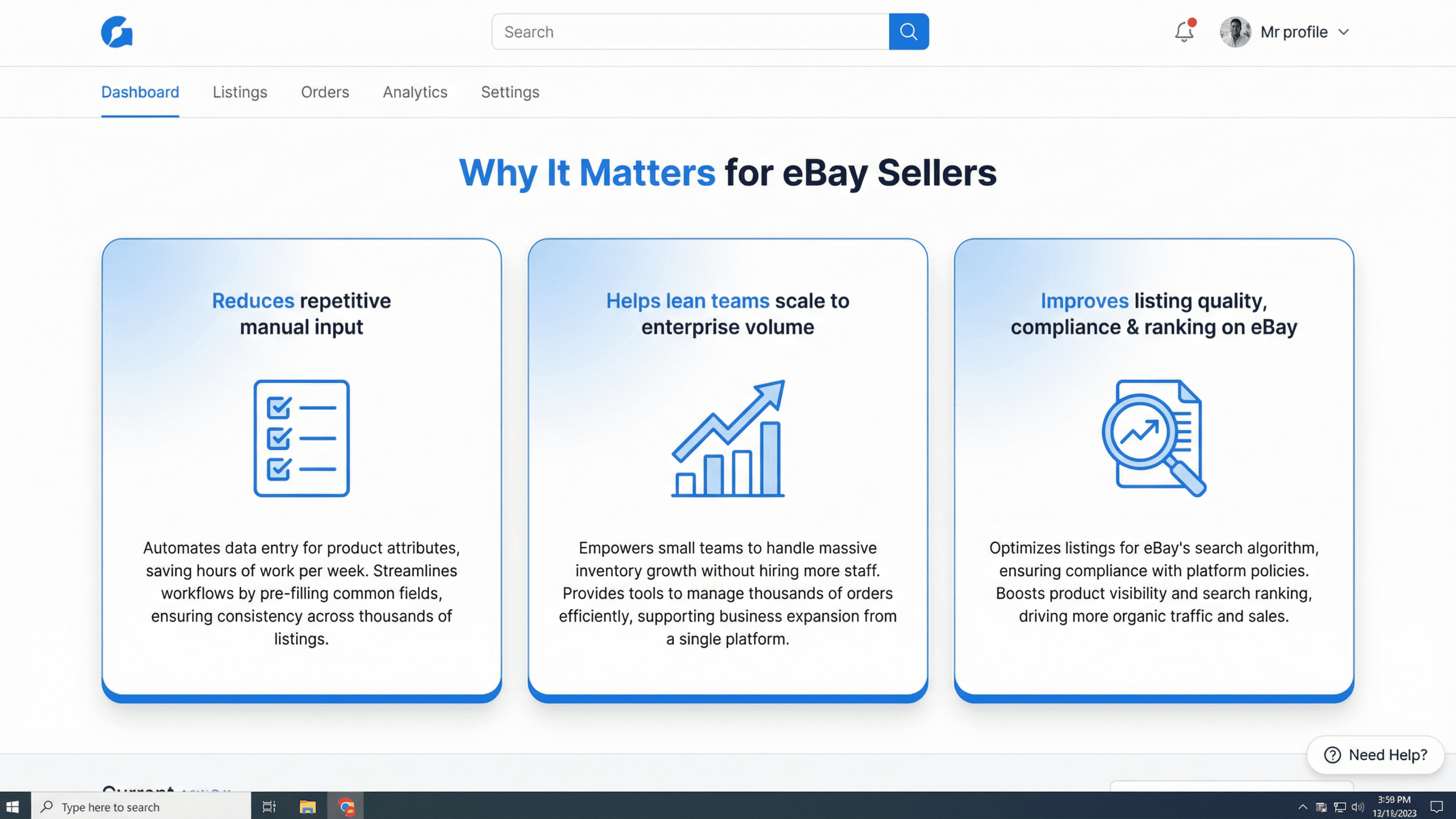Click the Task View taskbar icon
Screen dimensions: 1456x819
click(x=269, y=806)
